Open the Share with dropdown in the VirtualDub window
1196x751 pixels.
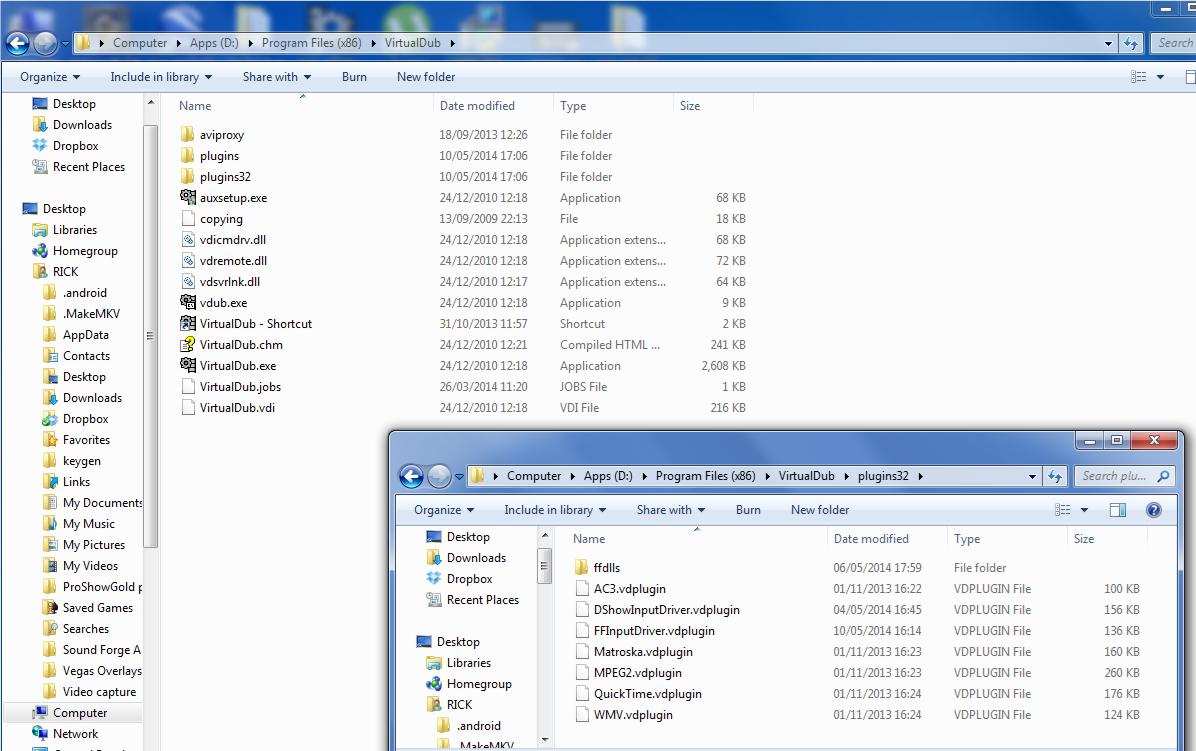[277, 77]
